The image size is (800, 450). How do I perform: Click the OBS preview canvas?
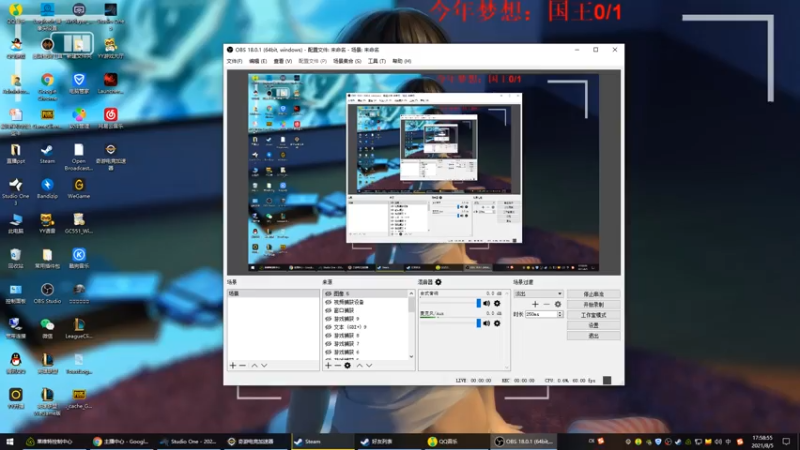423,172
